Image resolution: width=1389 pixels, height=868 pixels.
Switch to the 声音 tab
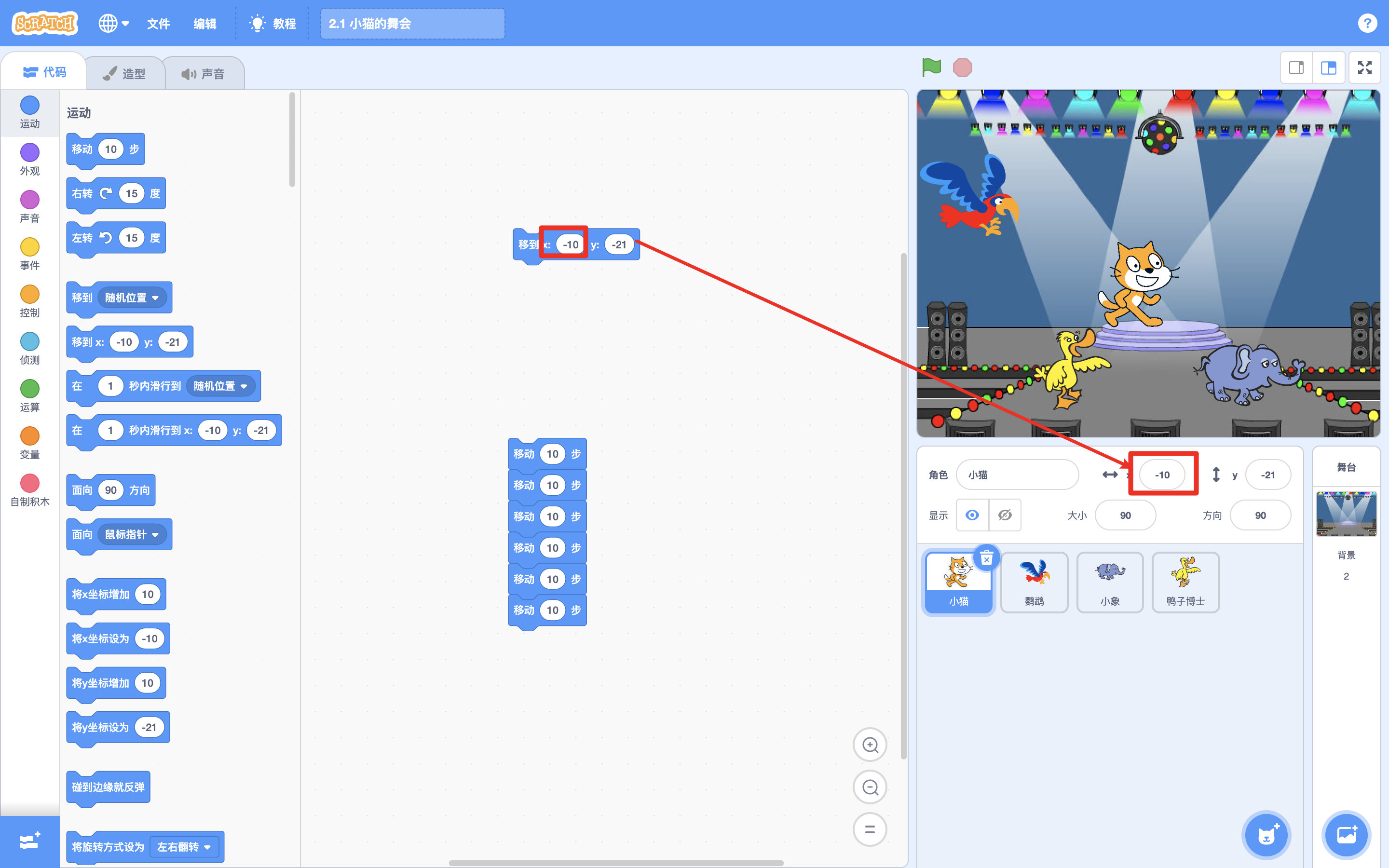204,73
